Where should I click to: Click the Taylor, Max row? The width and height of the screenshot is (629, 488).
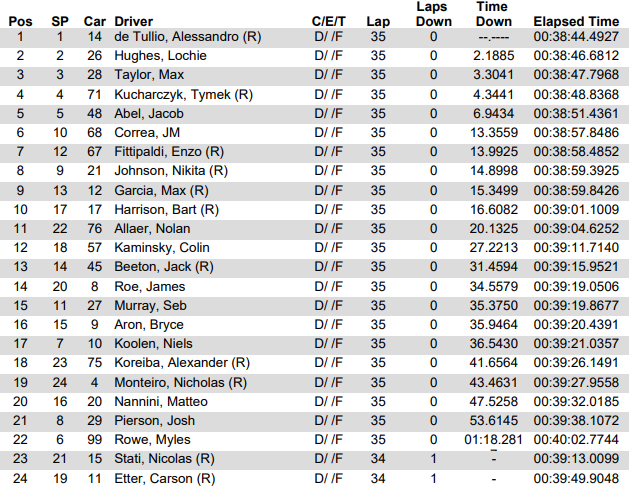tap(314, 75)
